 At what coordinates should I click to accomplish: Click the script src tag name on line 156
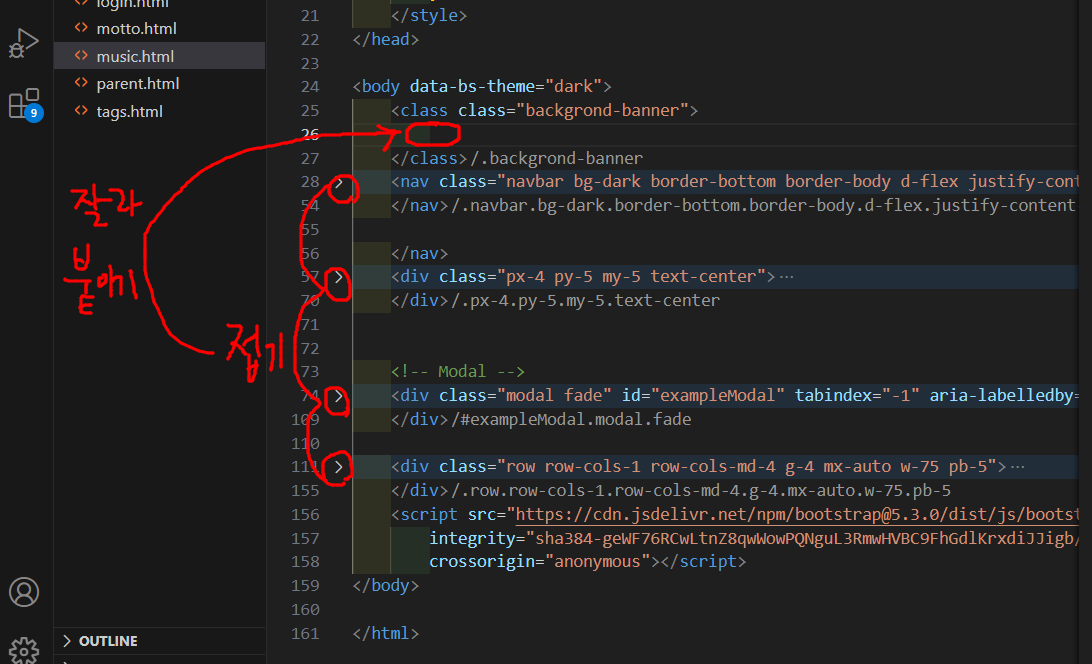(429, 514)
